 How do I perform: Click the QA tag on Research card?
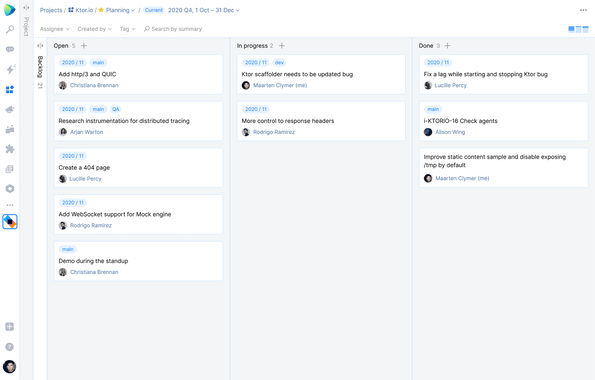pyautogui.click(x=115, y=109)
